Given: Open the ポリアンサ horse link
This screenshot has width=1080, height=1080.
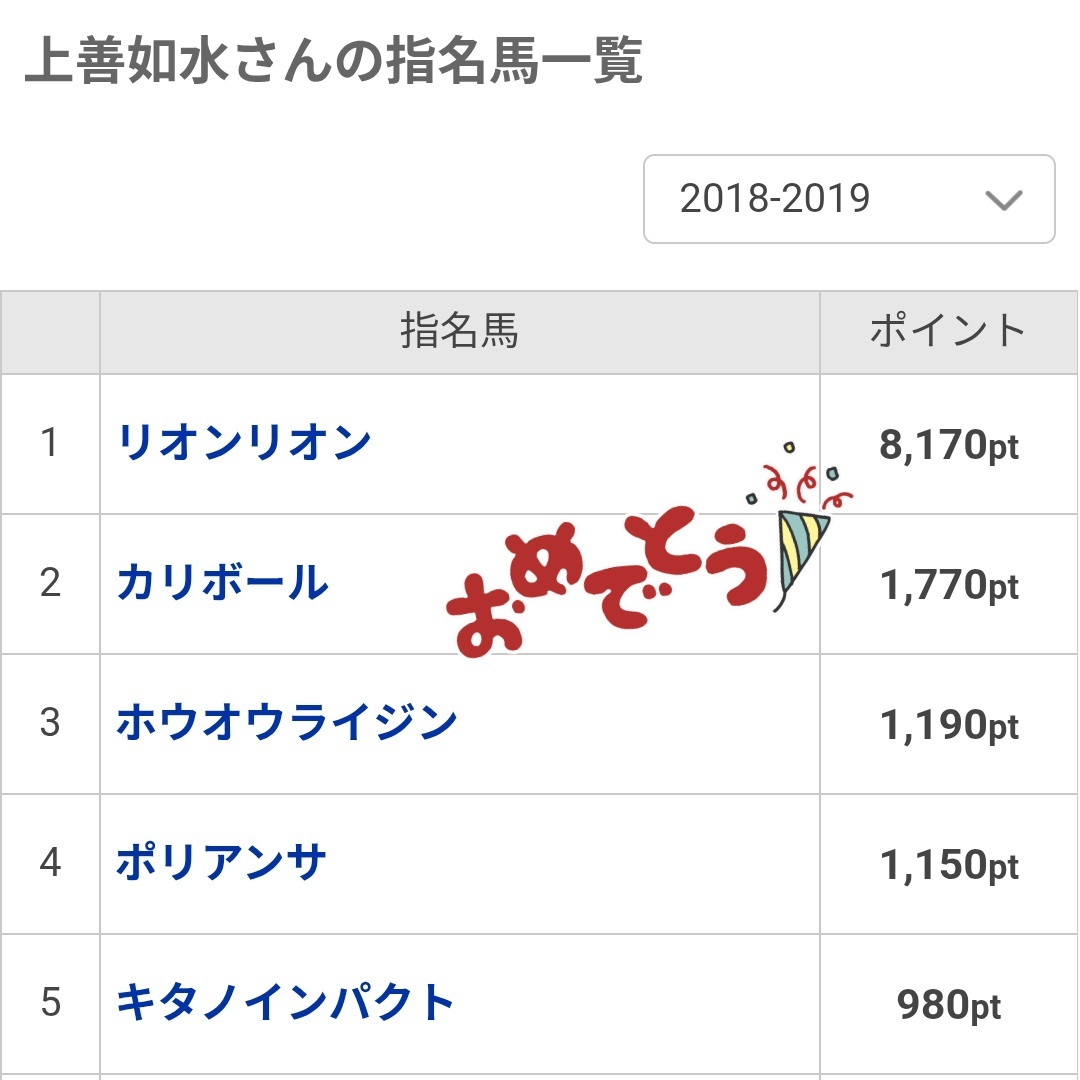Looking at the screenshot, I should click(221, 862).
